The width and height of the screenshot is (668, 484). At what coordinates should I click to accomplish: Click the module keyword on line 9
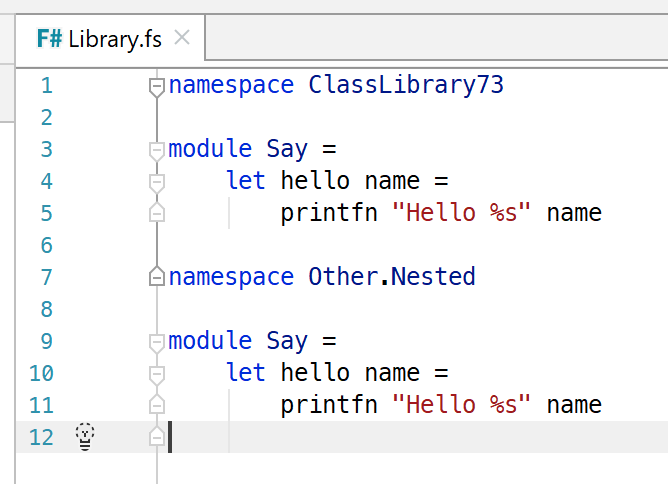coord(210,340)
